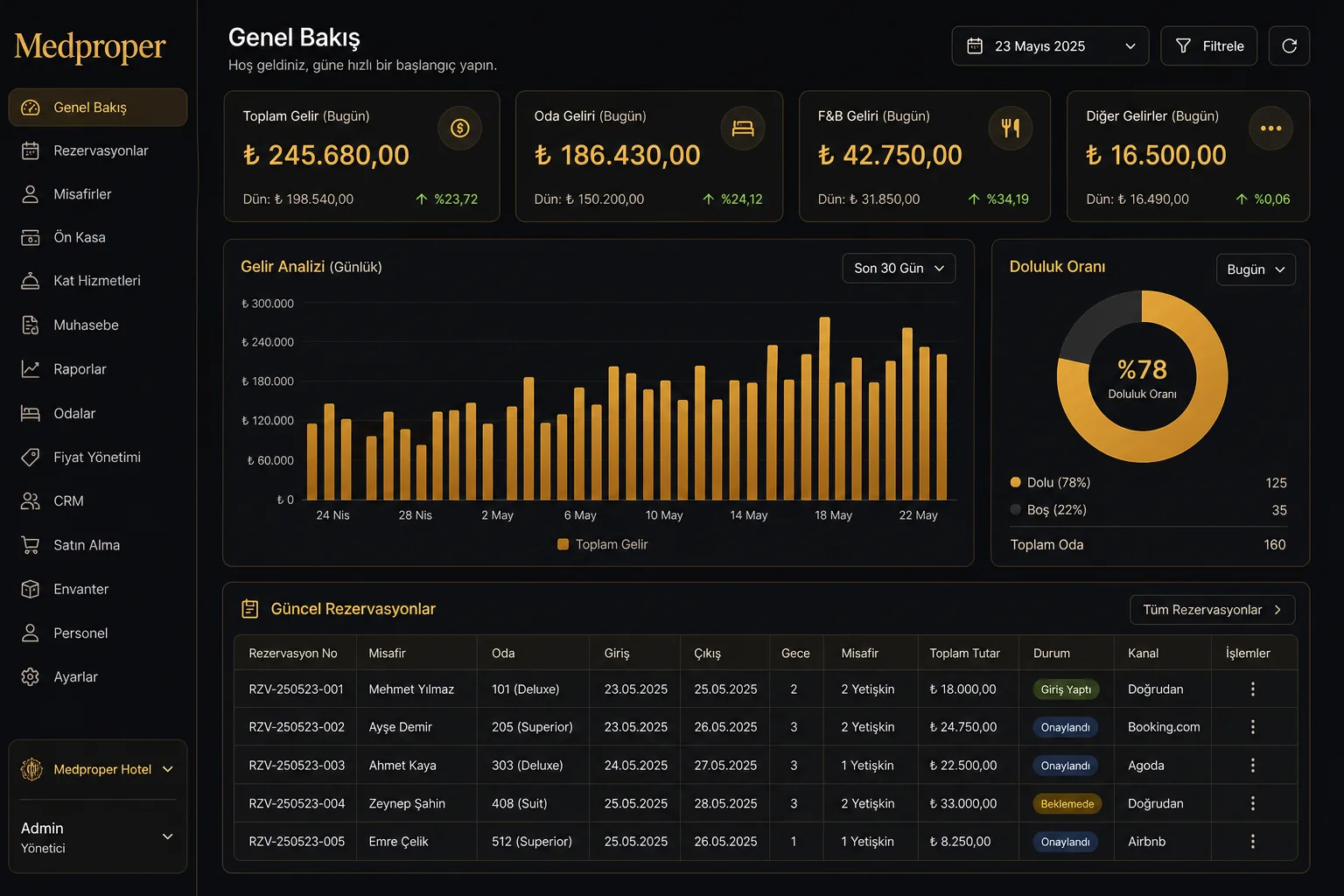Click the occupancy donut chart
This screenshot has width=1344, height=896.
tap(1142, 376)
